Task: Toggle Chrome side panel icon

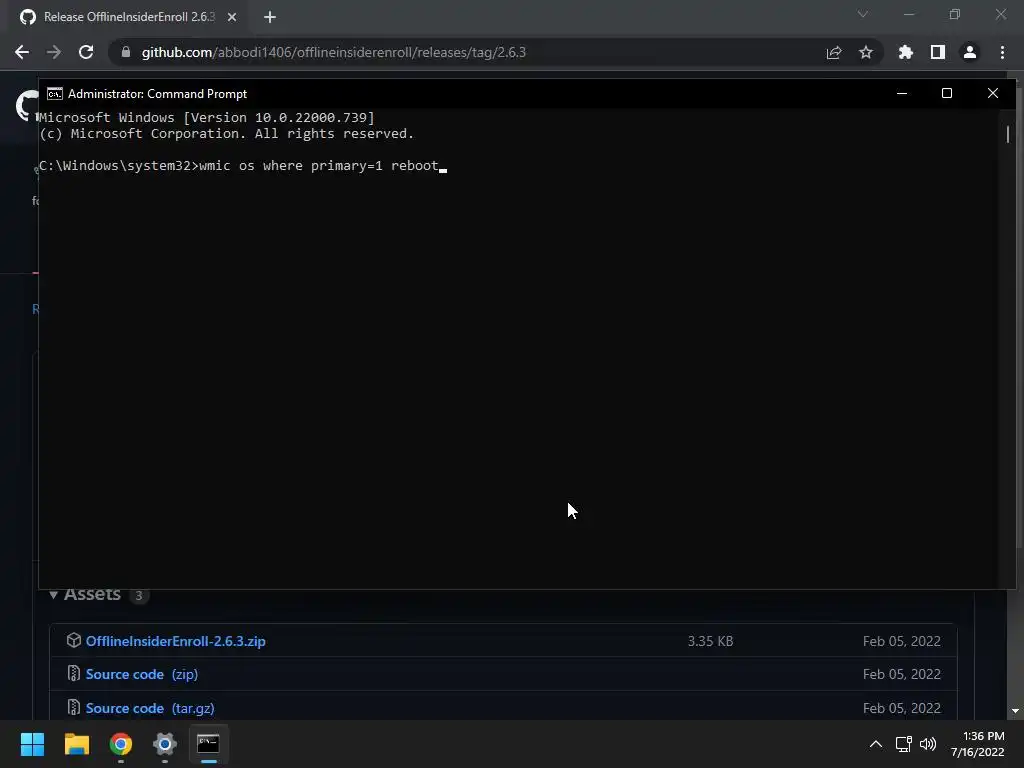Action: click(938, 52)
